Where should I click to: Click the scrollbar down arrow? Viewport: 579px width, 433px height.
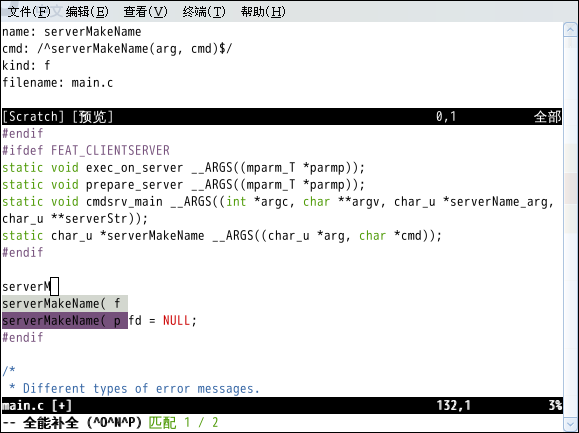[571, 423]
